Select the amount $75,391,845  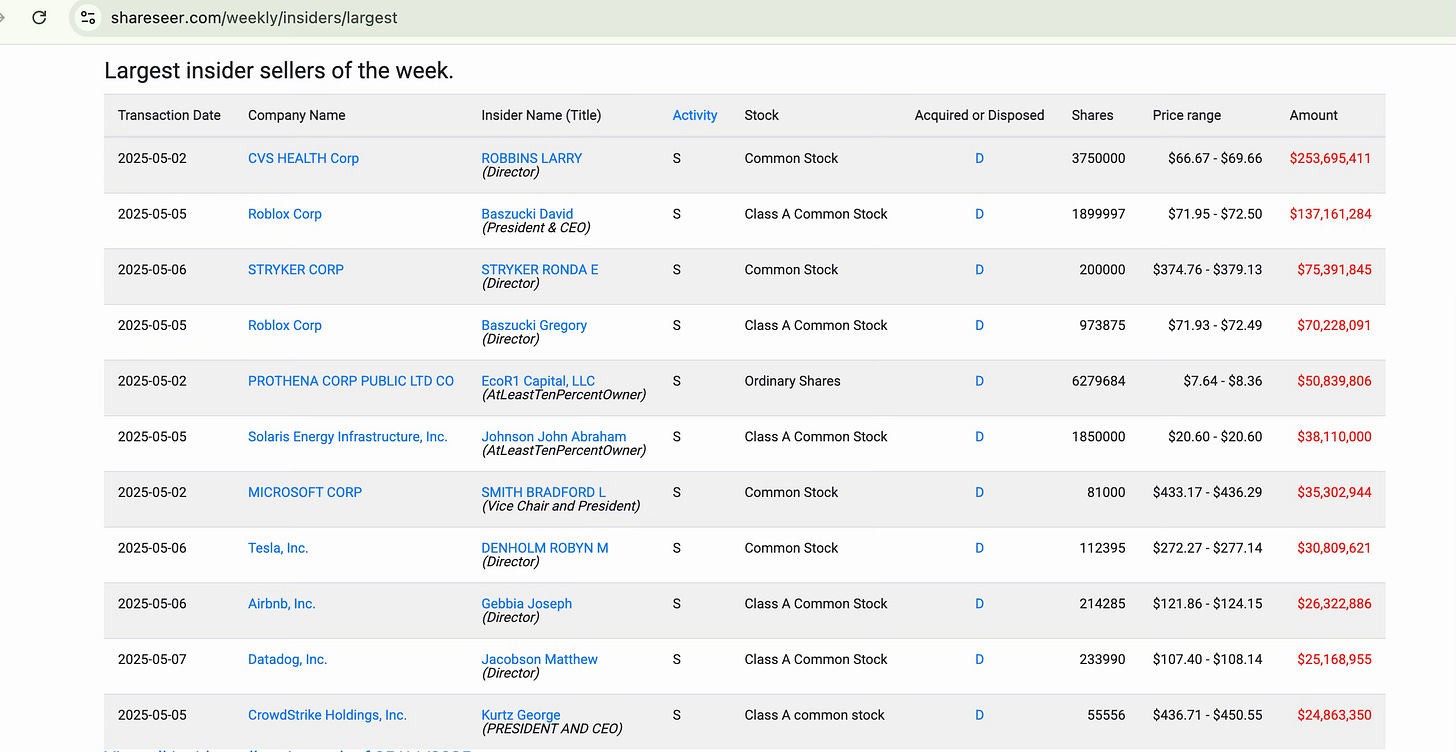(1334, 270)
